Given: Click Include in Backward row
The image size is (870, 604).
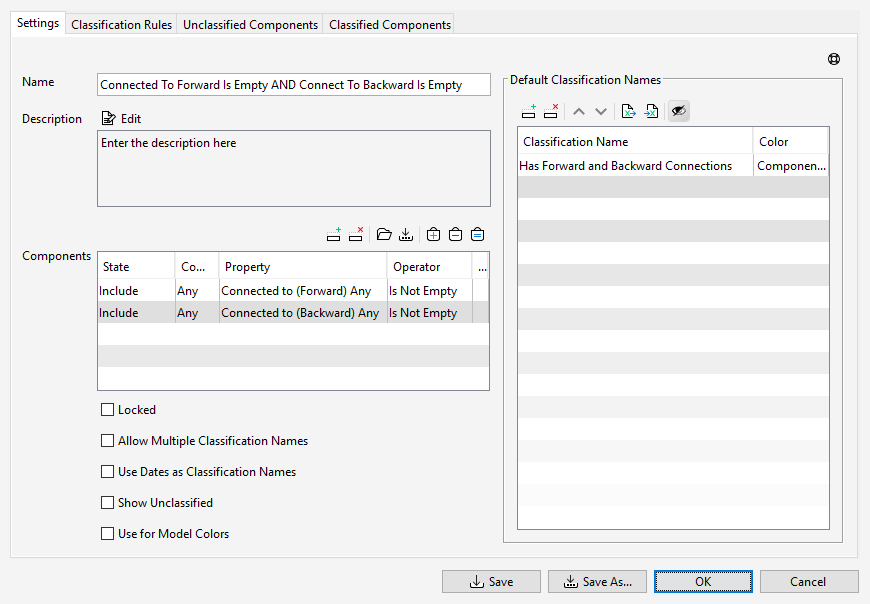Looking at the screenshot, I should click(x=136, y=313).
